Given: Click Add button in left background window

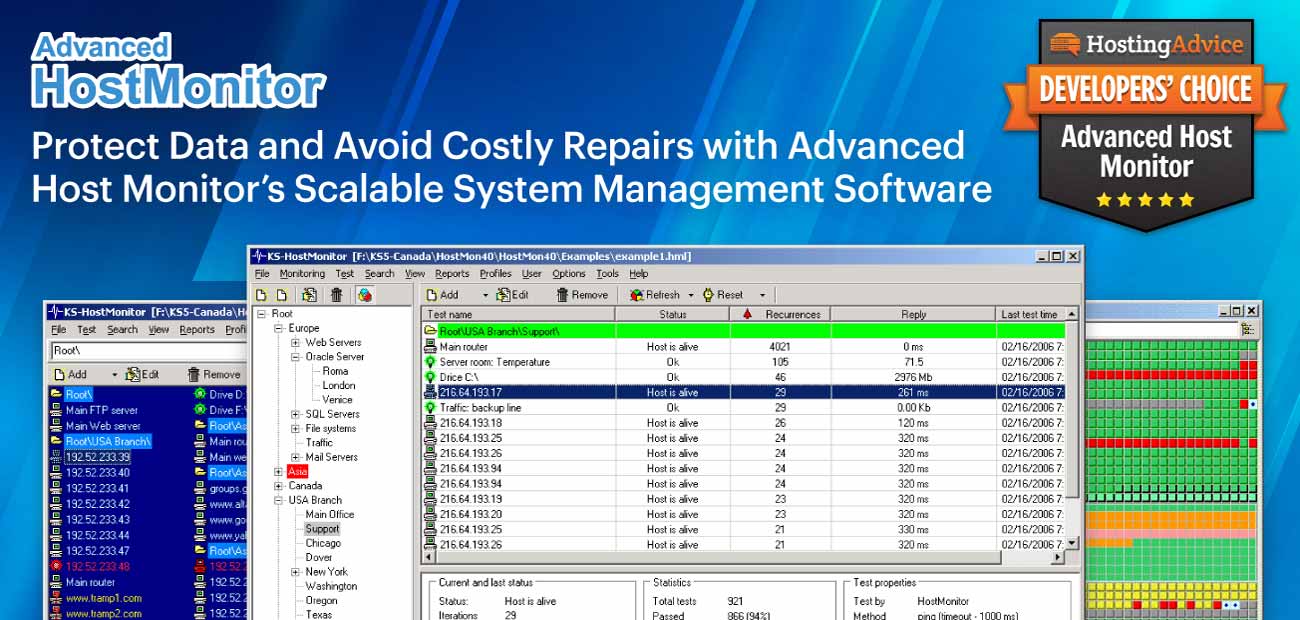Looking at the screenshot, I should pos(70,374).
